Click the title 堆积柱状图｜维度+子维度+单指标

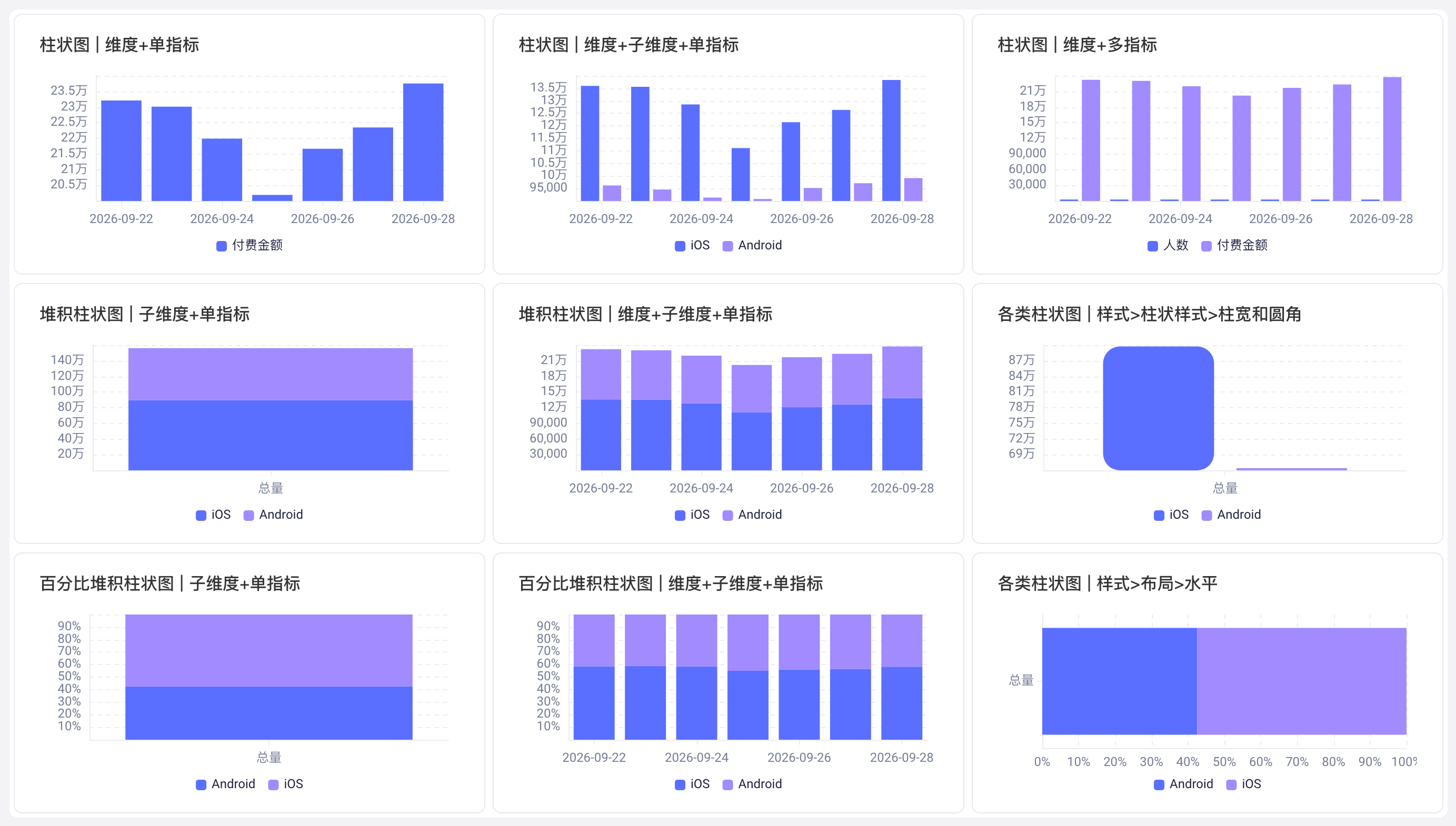click(x=646, y=314)
